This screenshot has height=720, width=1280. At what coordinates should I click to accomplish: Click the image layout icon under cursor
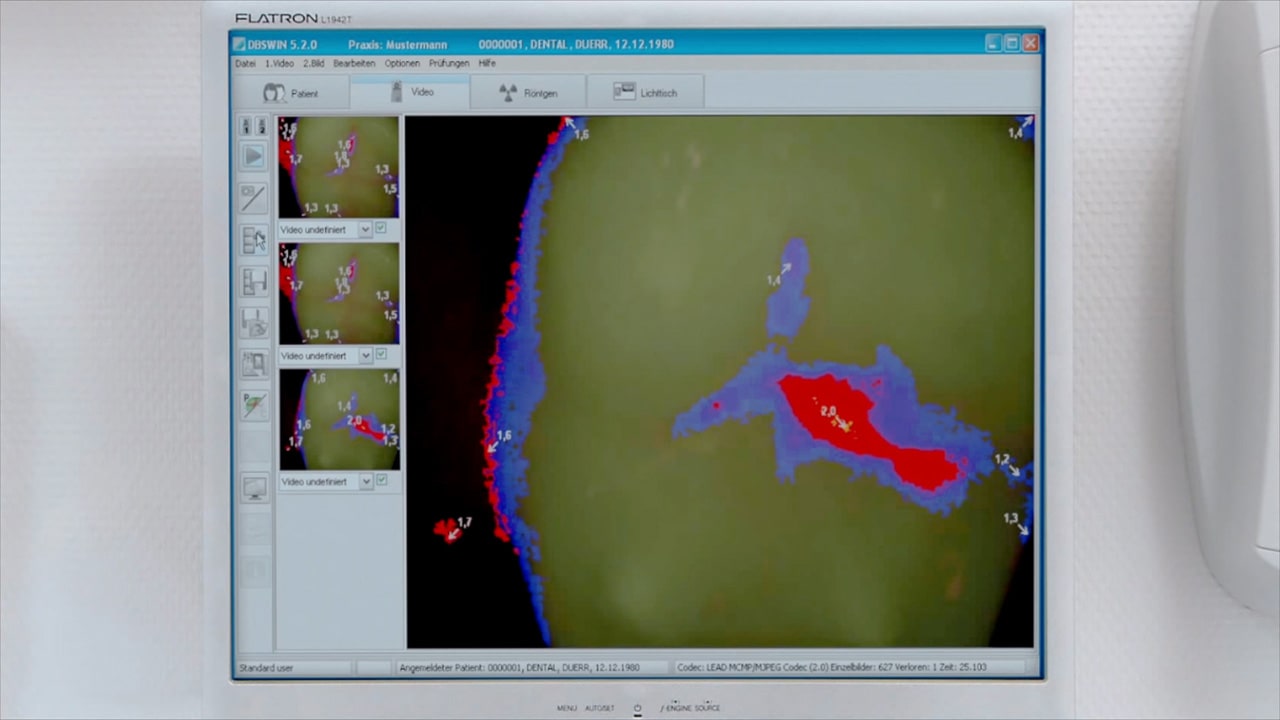(254, 240)
